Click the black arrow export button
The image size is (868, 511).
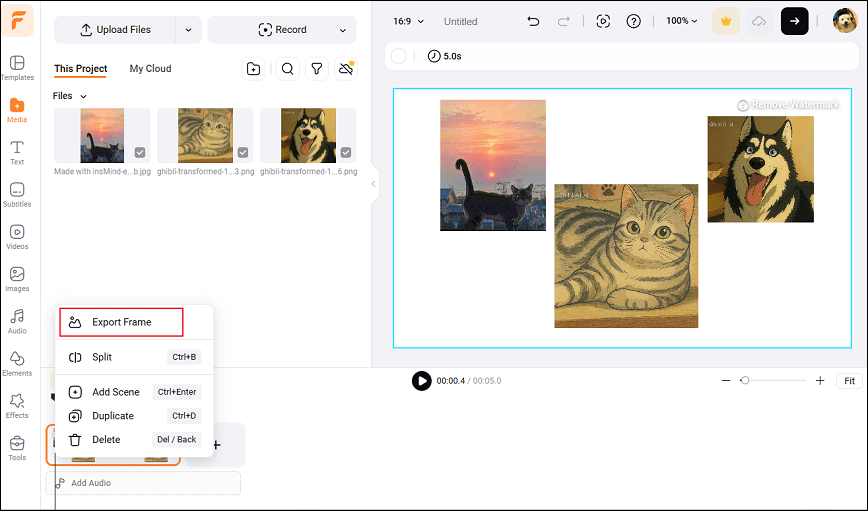[794, 21]
